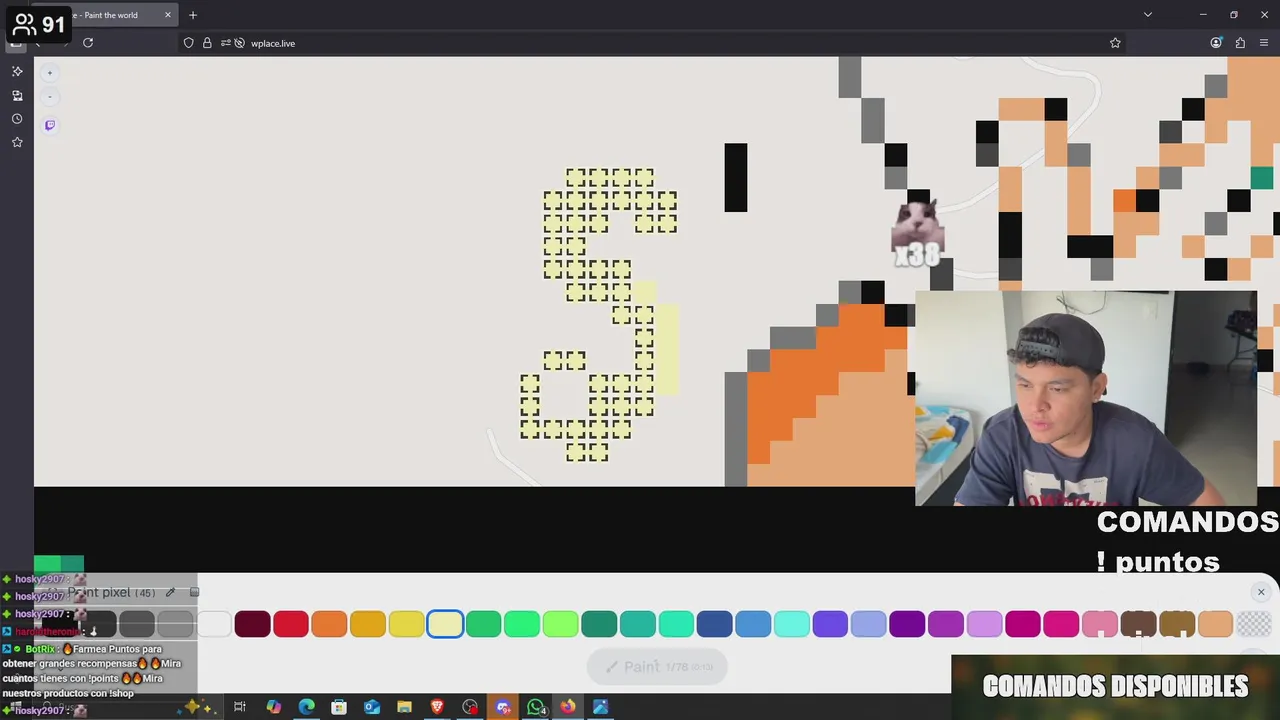
Task: Open synced tabs in browser sidebar
Action: point(17,95)
